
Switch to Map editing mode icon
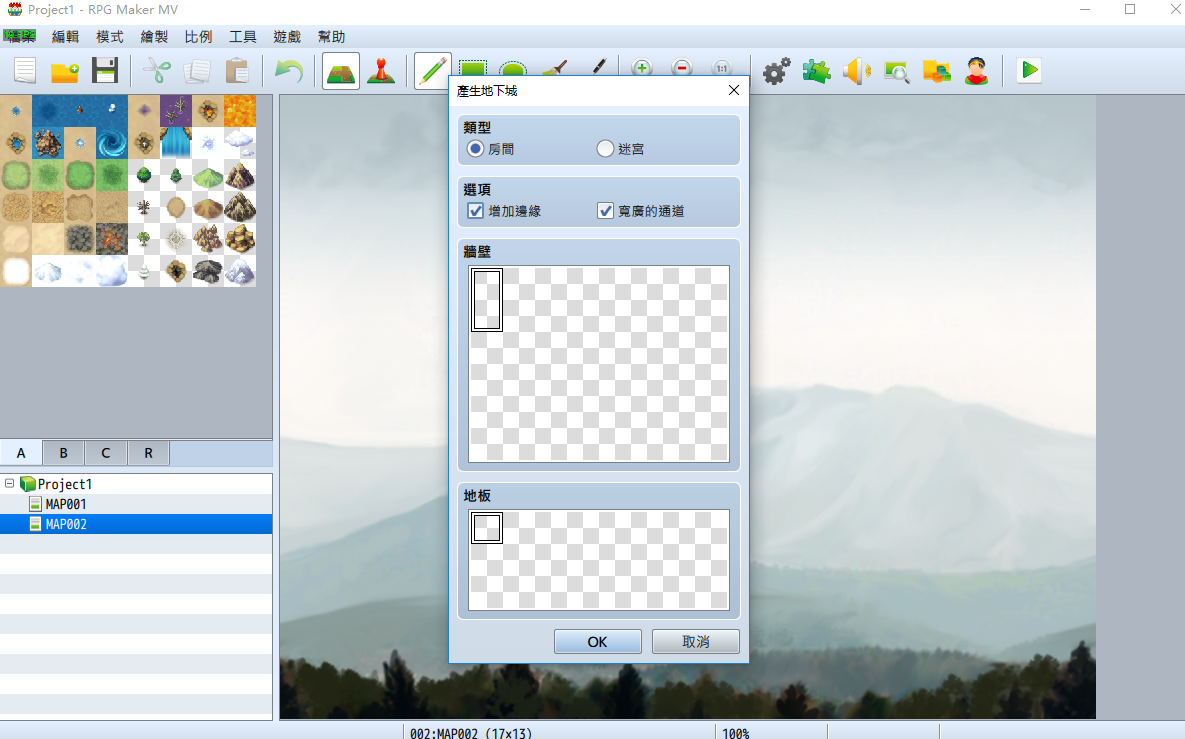point(341,71)
